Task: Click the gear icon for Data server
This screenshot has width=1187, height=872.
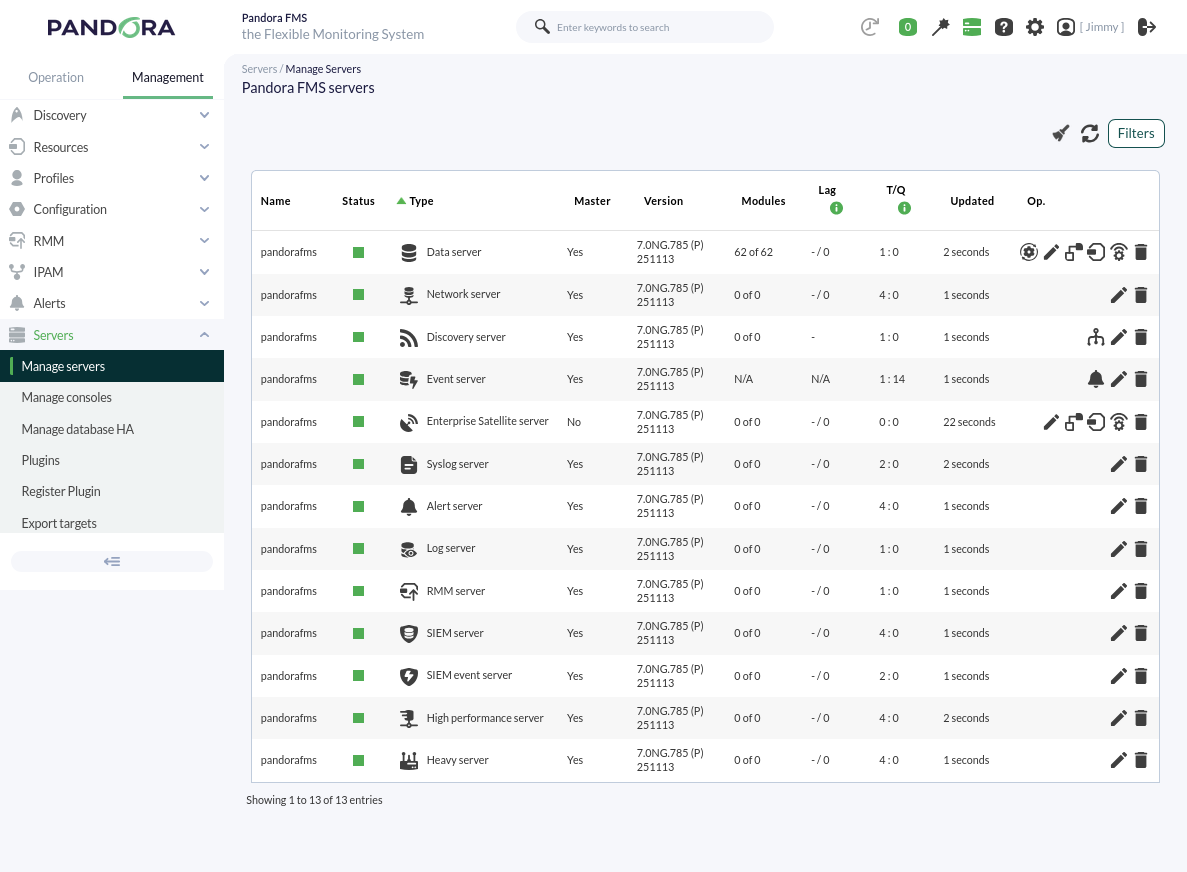Action: (x=1028, y=252)
